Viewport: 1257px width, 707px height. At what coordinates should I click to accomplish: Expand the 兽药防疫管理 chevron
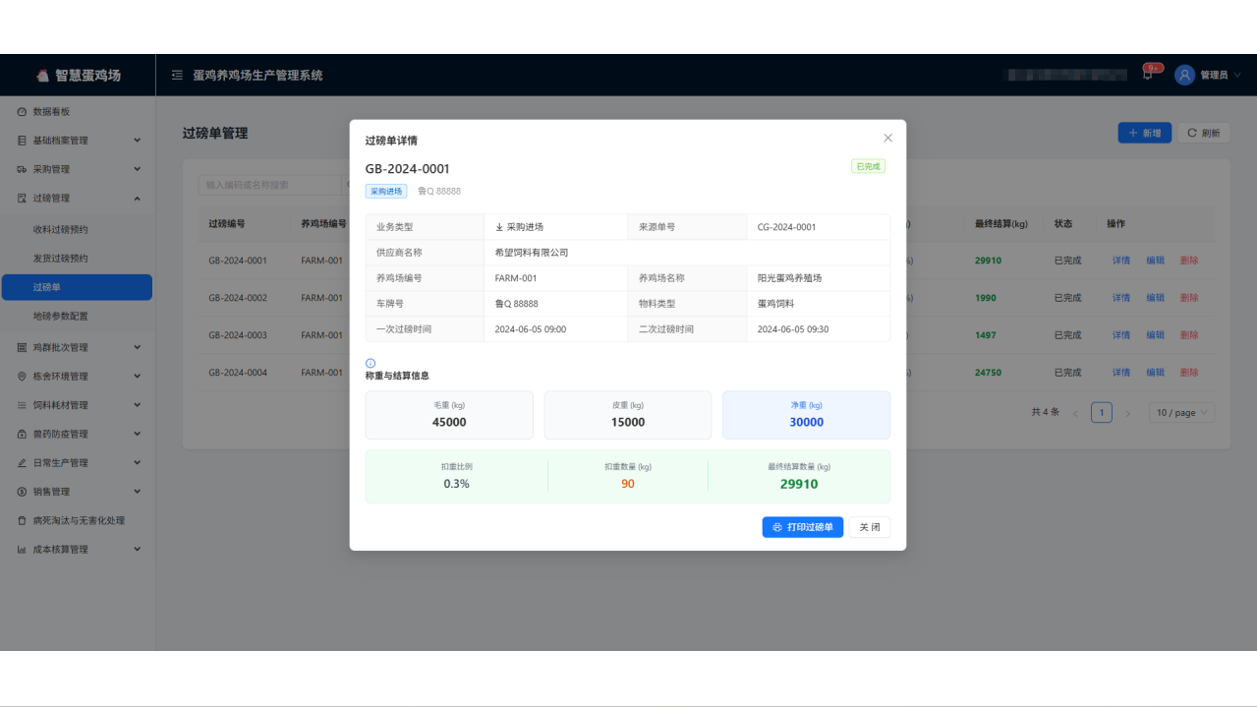pos(137,435)
